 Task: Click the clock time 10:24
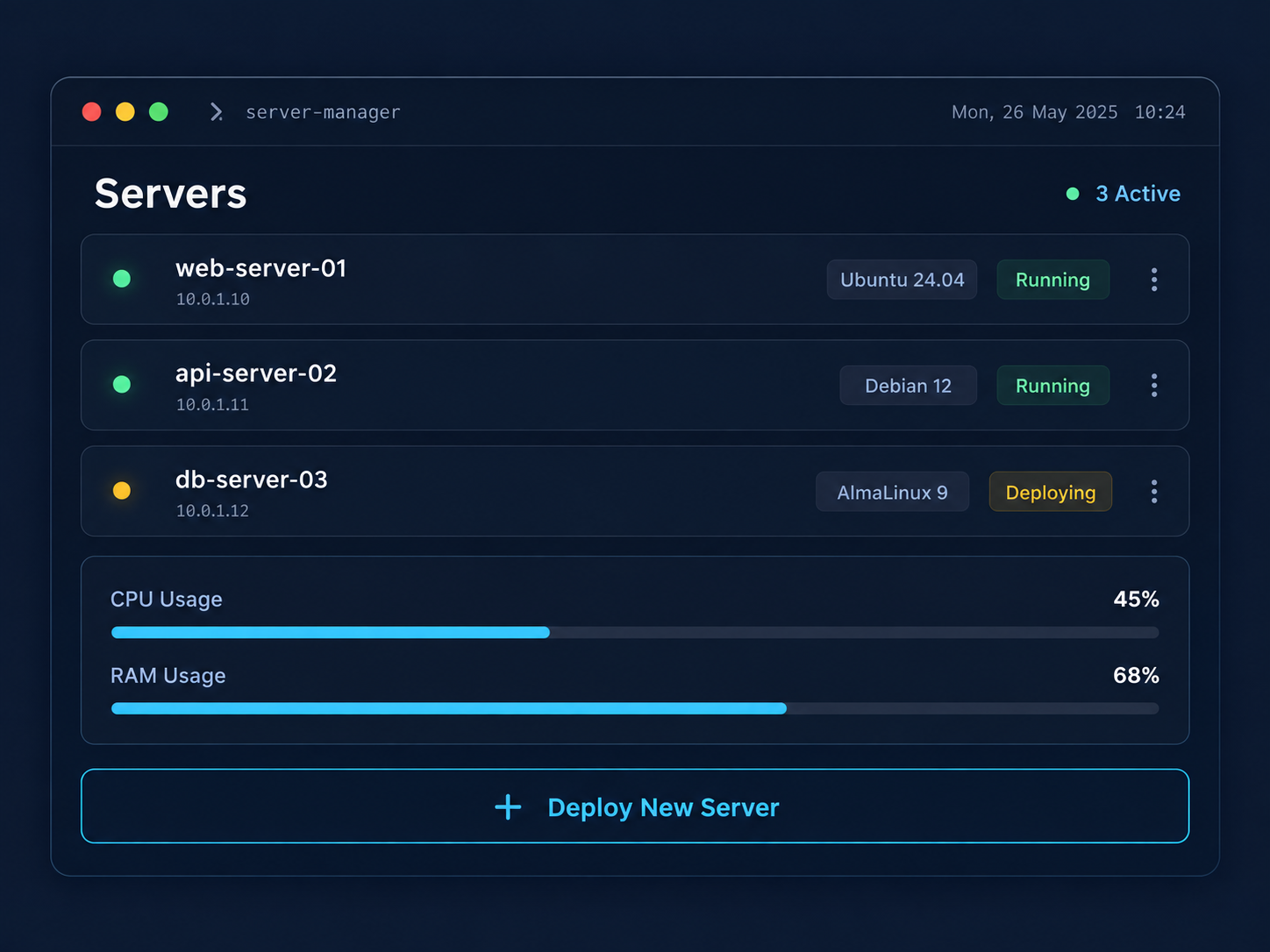[1159, 112]
